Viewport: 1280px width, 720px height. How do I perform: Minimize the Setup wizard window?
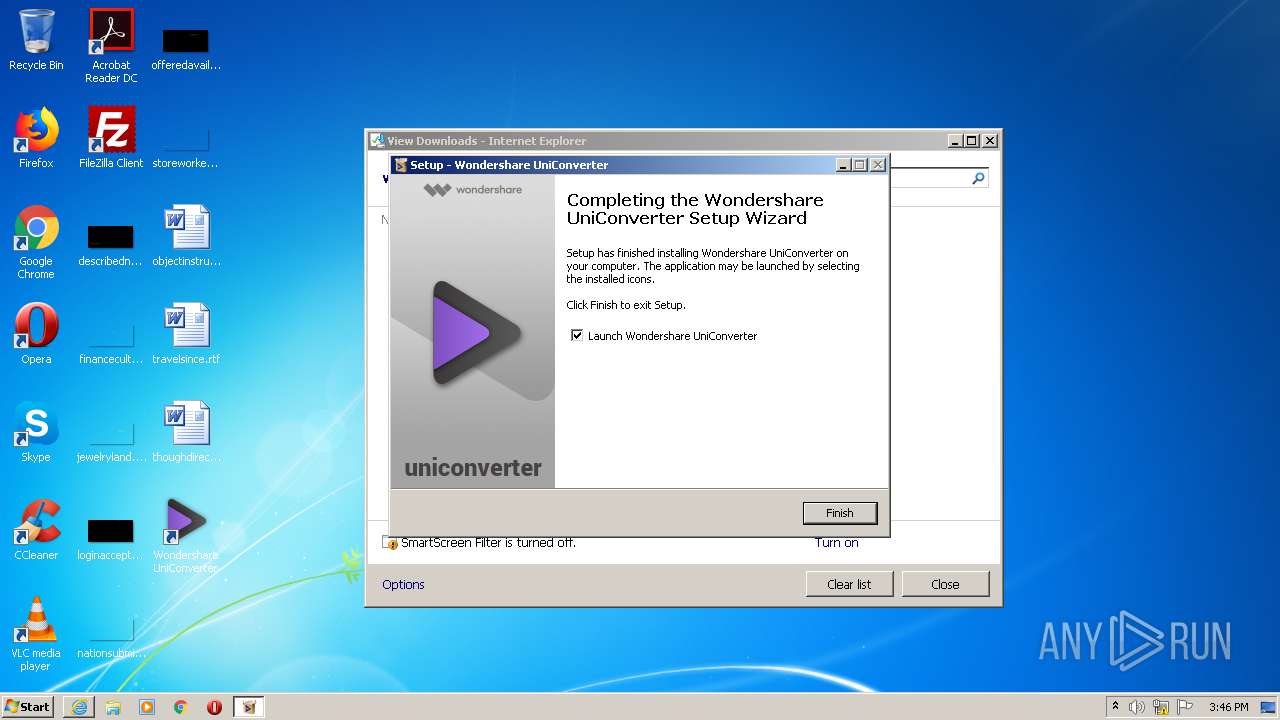[843, 165]
